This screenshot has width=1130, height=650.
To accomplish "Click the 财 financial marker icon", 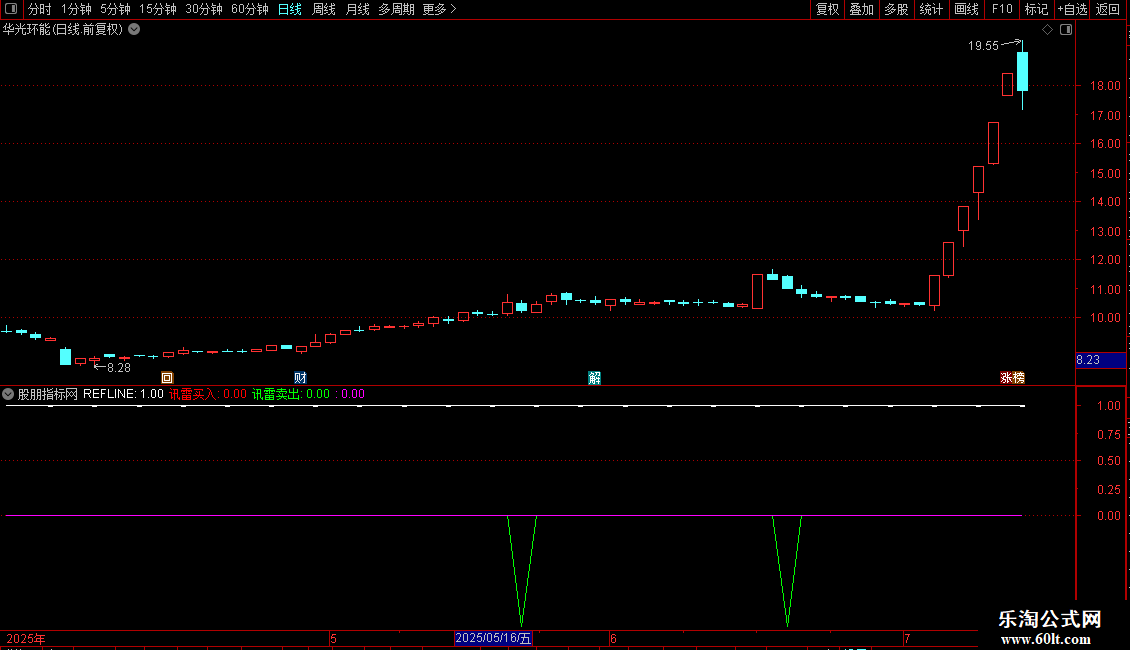I will click(300, 378).
